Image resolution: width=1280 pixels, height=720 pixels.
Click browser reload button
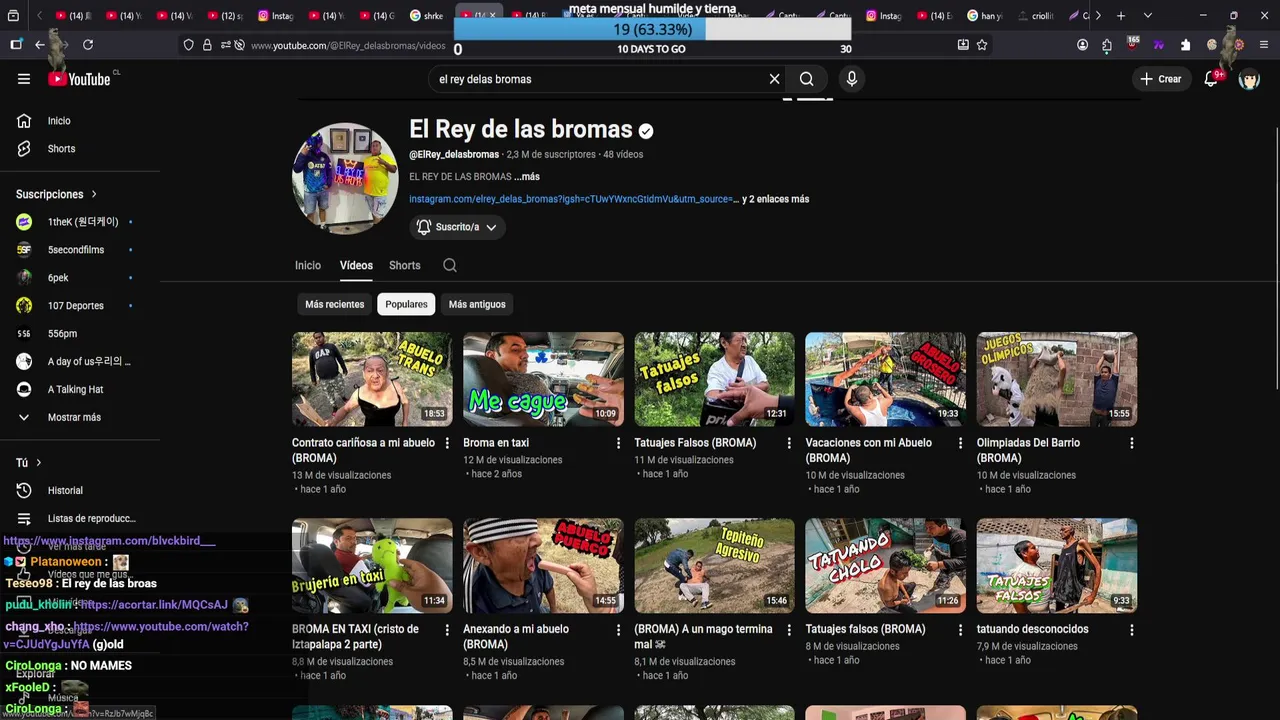coord(88,45)
